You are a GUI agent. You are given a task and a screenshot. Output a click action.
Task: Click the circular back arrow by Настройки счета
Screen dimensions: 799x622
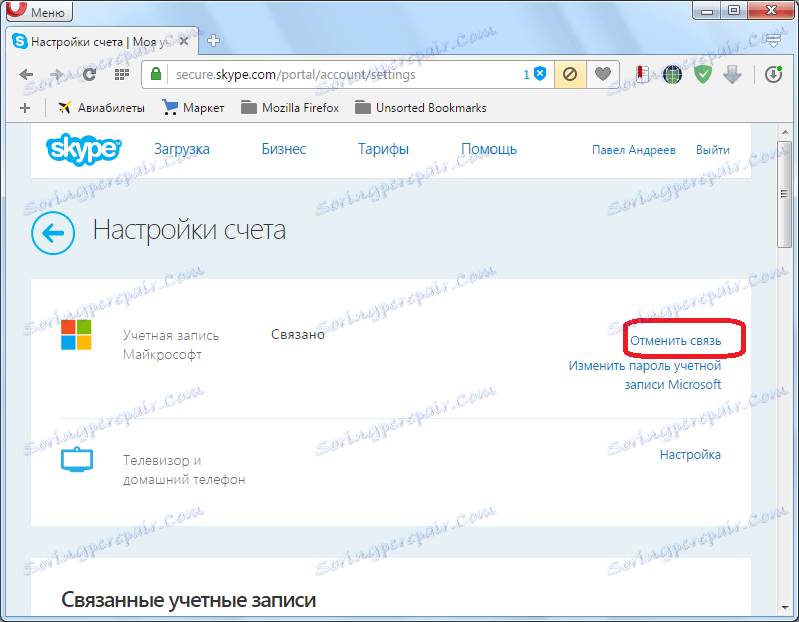click(53, 233)
